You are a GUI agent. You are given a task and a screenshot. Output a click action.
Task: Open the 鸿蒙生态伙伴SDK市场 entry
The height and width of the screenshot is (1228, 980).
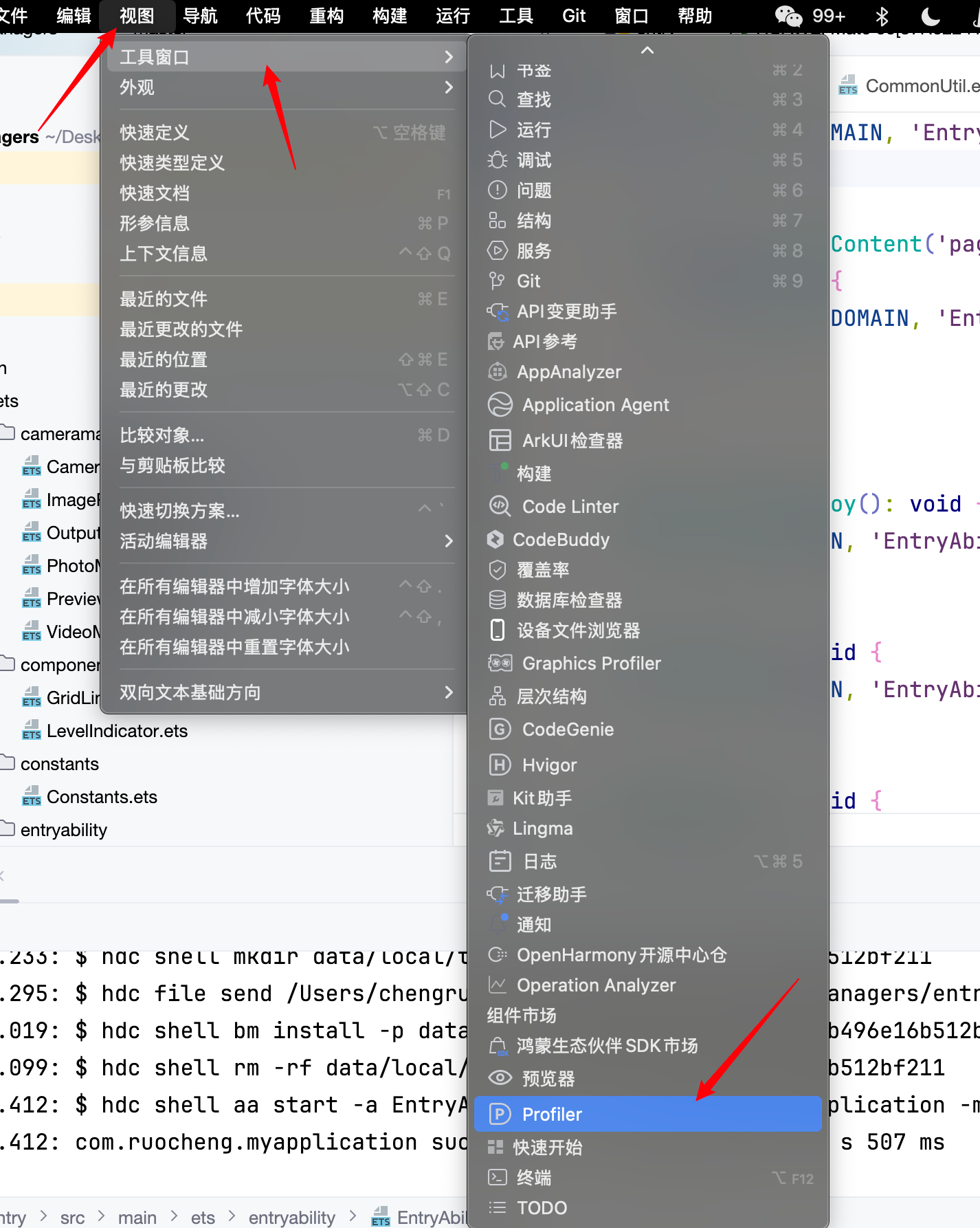[x=648, y=1046]
